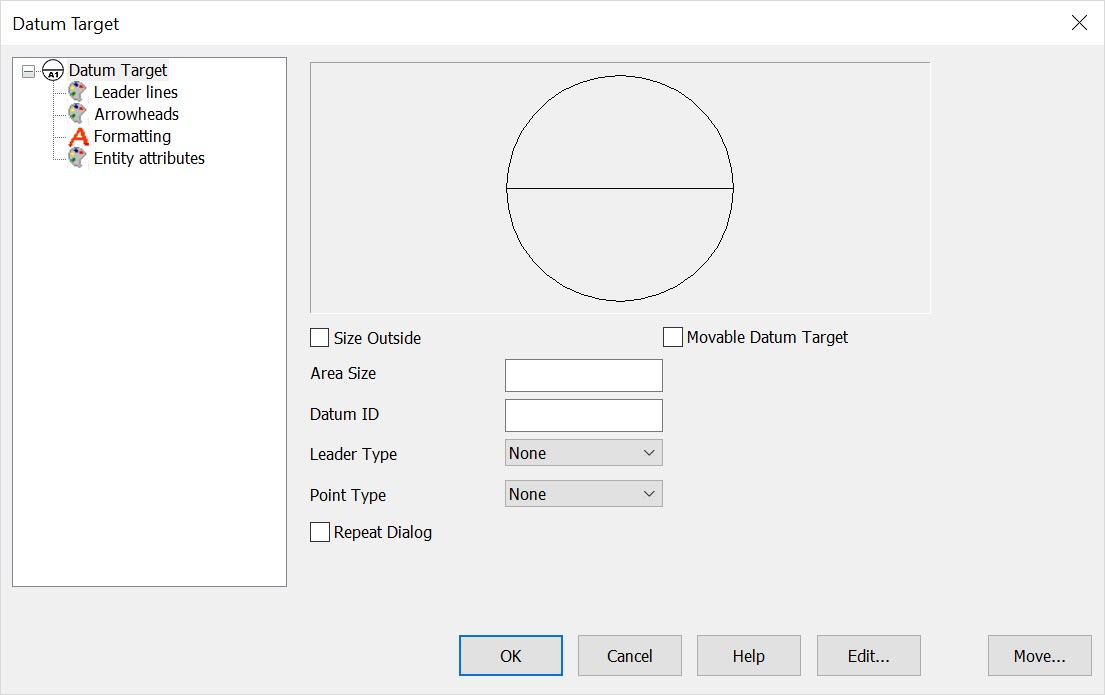Click the Arrowheads icon in the sidebar
Image resolution: width=1105 pixels, height=695 pixels.
(77, 113)
